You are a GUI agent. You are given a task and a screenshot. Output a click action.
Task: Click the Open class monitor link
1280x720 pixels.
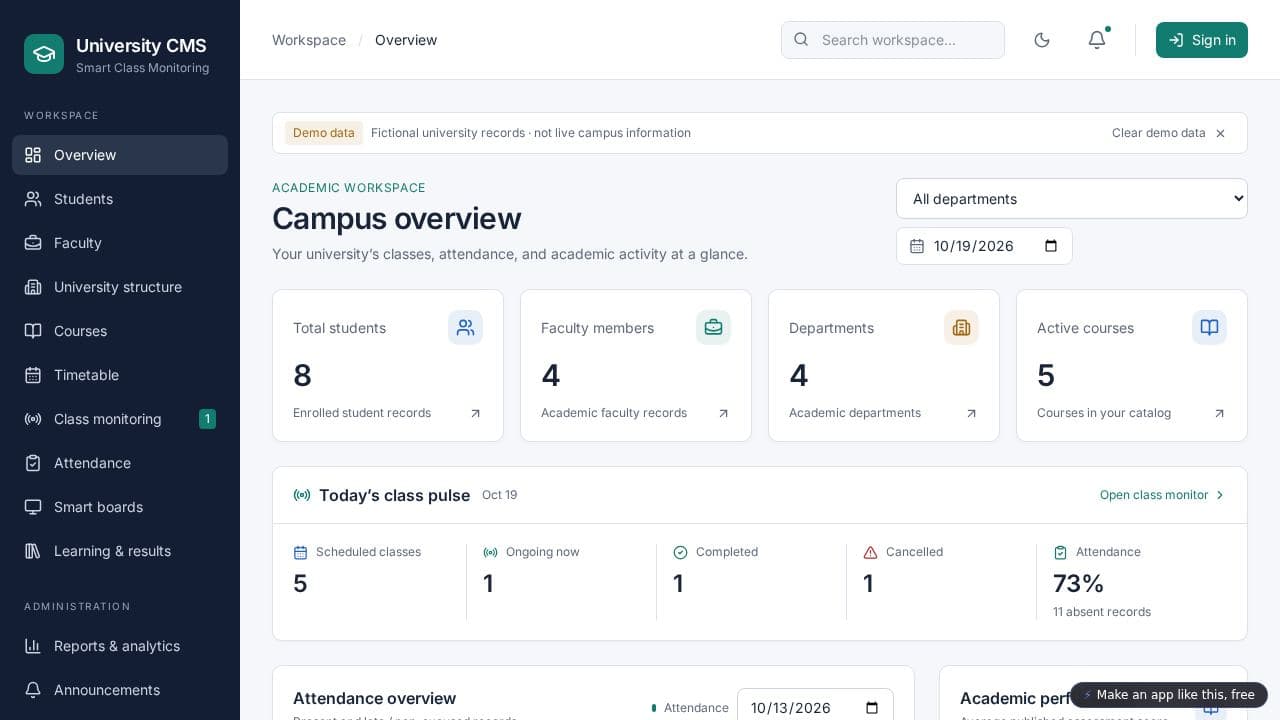click(1162, 495)
